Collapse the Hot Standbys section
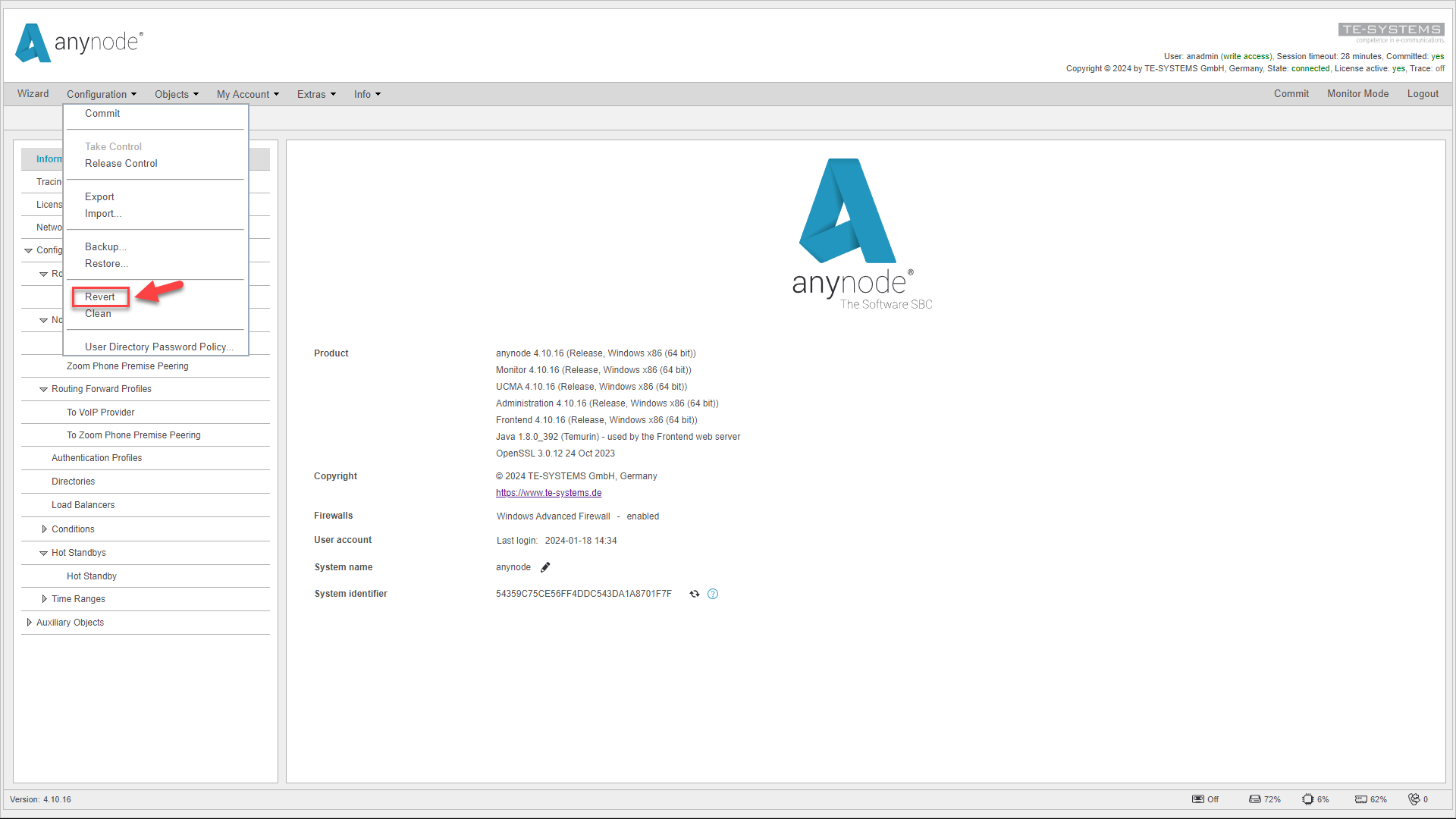This screenshot has width=1456, height=819. pyautogui.click(x=43, y=552)
